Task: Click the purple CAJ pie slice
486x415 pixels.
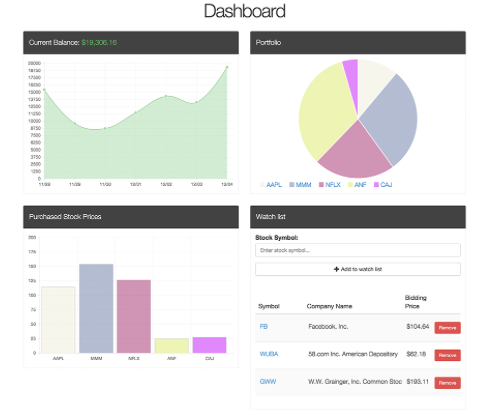Action: click(352, 80)
